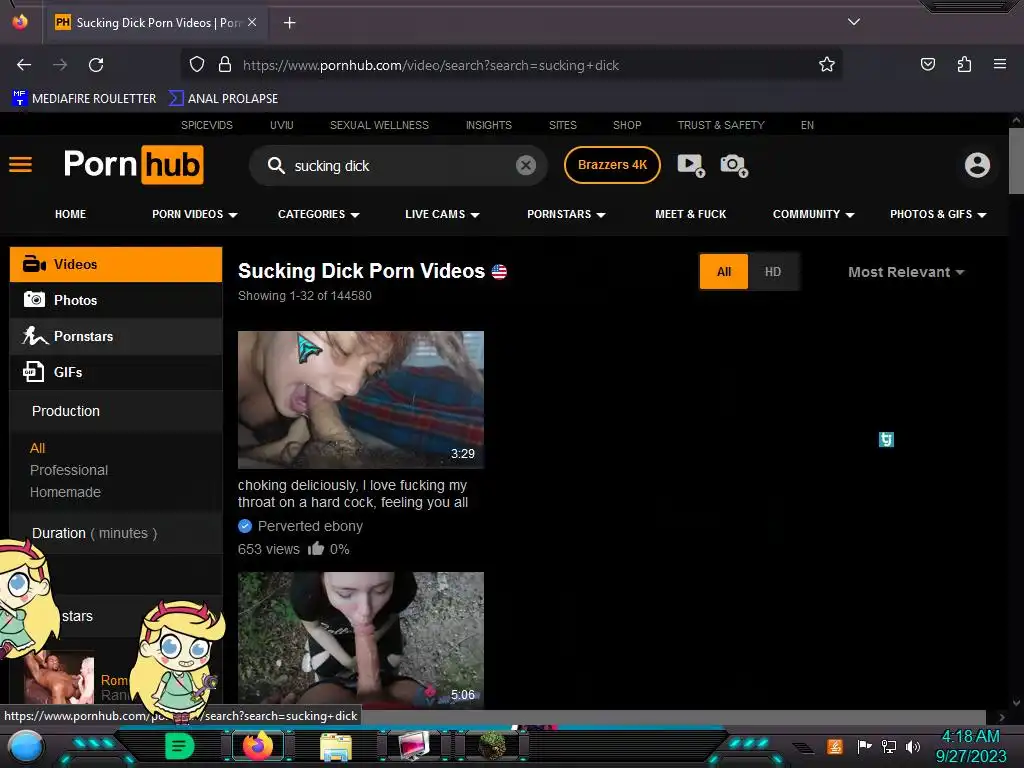Click the volume speaker tray icon
The height and width of the screenshot is (768, 1024).
[x=913, y=746]
